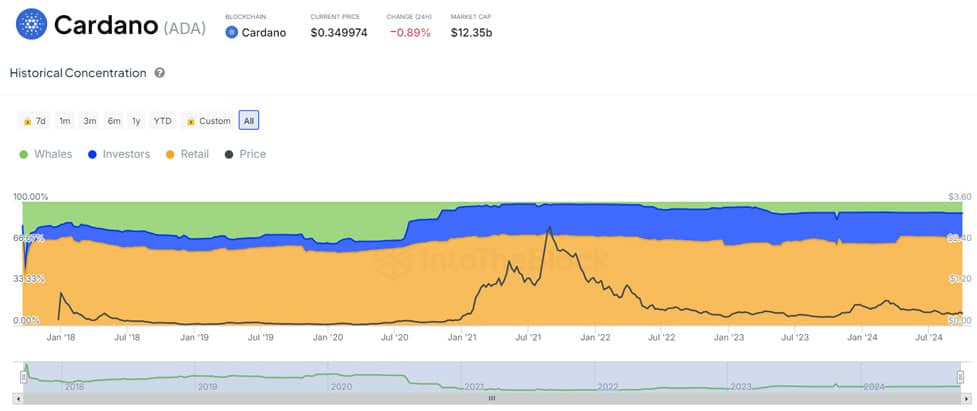The image size is (977, 411).
Task: Select the All time range
Action: pos(249,121)
